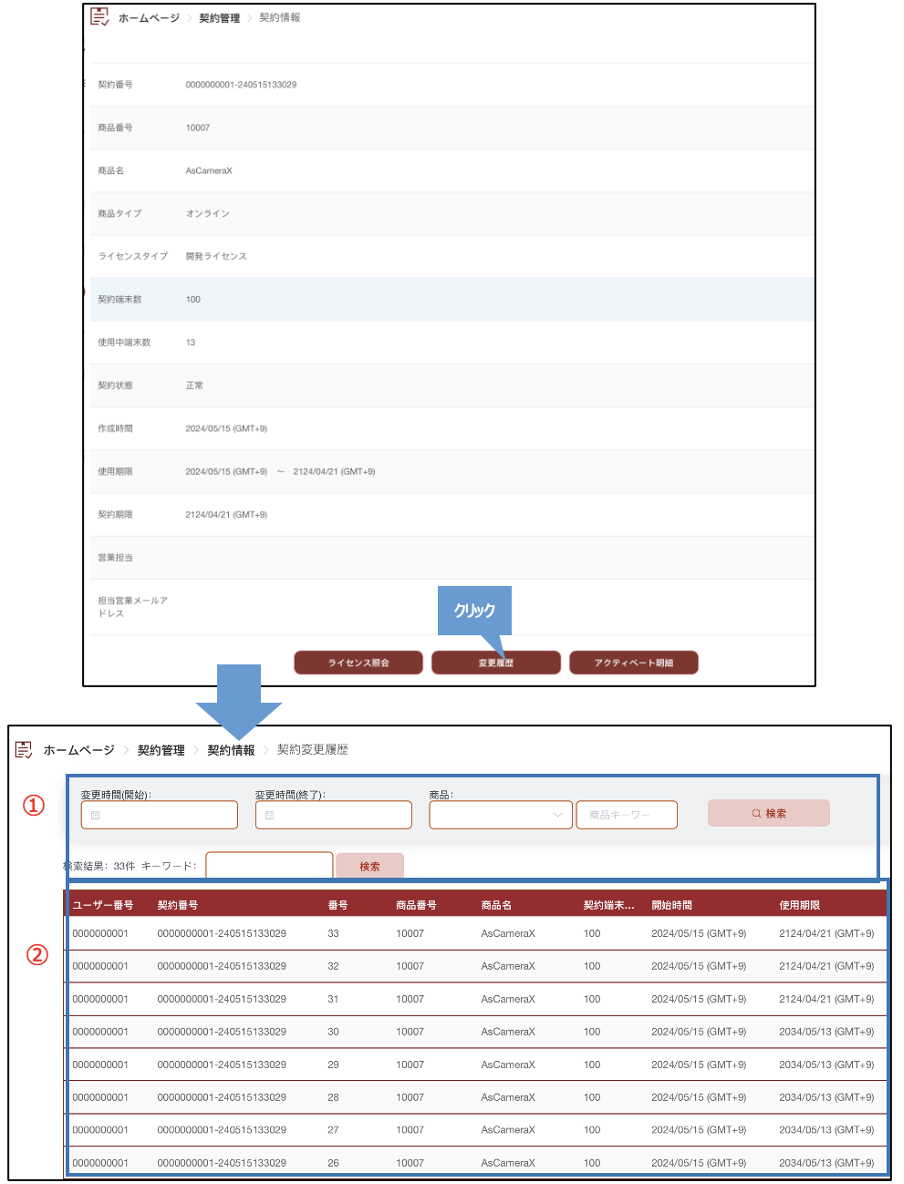904x1184 pixels.
Task: Focus the 商品キーワード input field
Action: (626, 815)
